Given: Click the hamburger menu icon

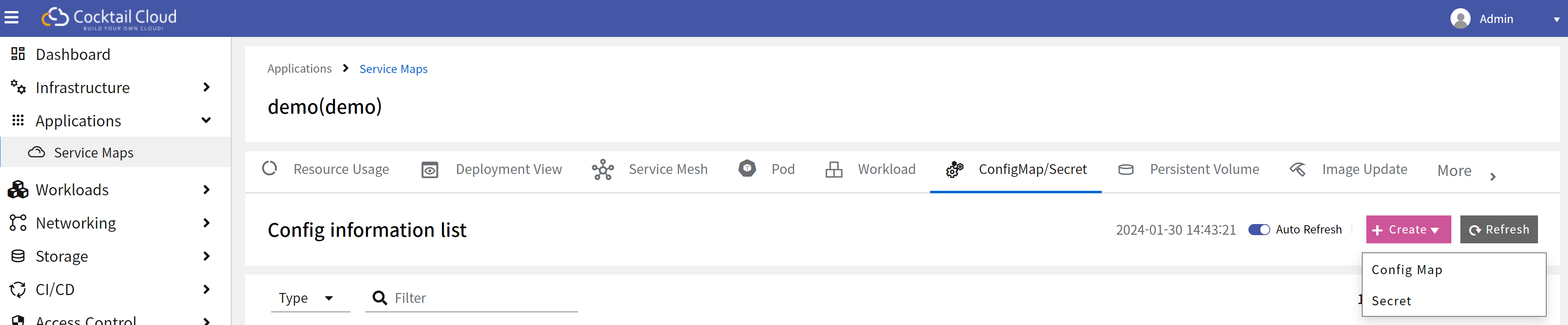Looking at the screenshot, I should [12, 18].
